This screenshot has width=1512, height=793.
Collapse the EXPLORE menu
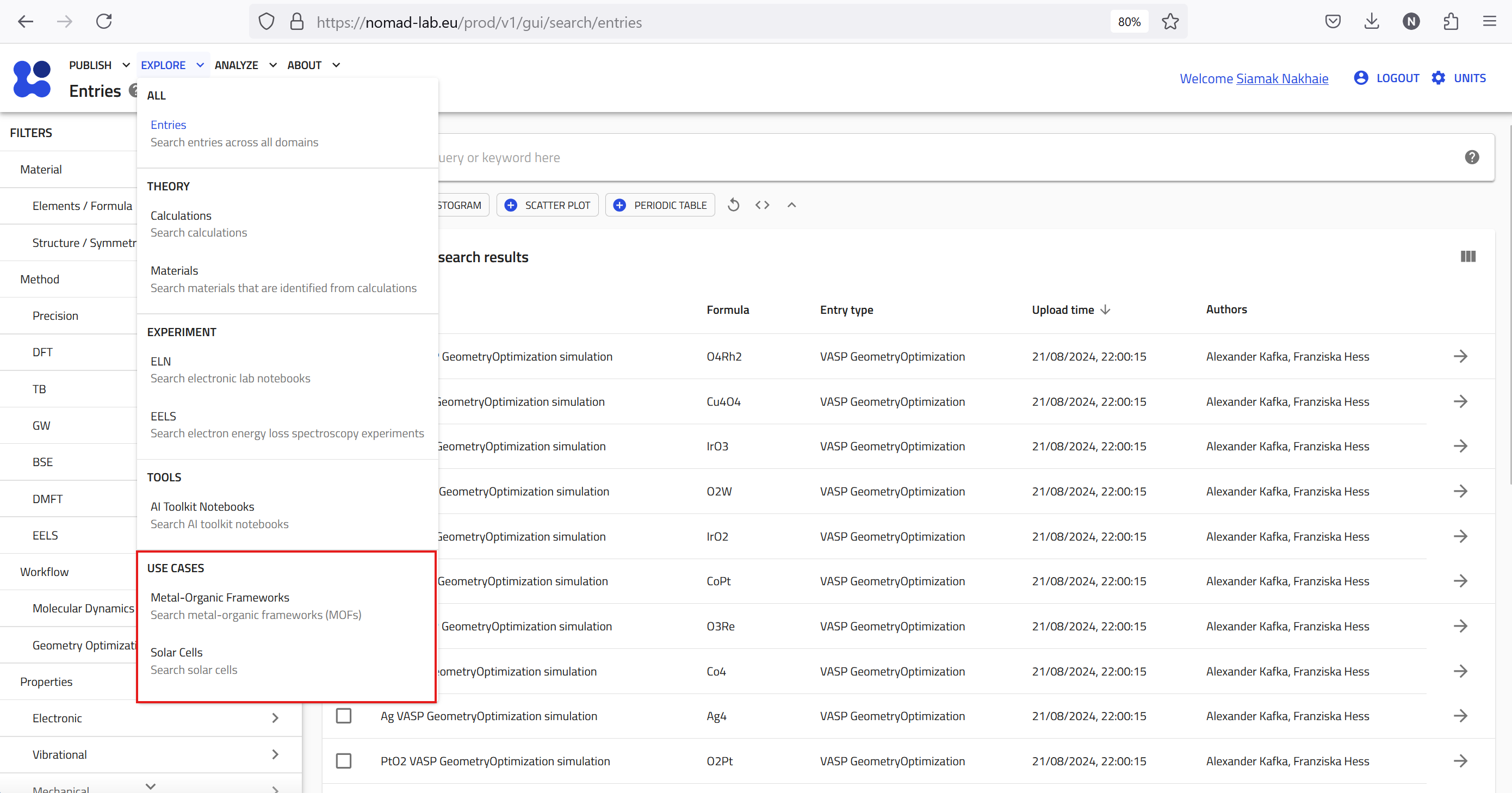pyautogui.click(x=172, y=65)
